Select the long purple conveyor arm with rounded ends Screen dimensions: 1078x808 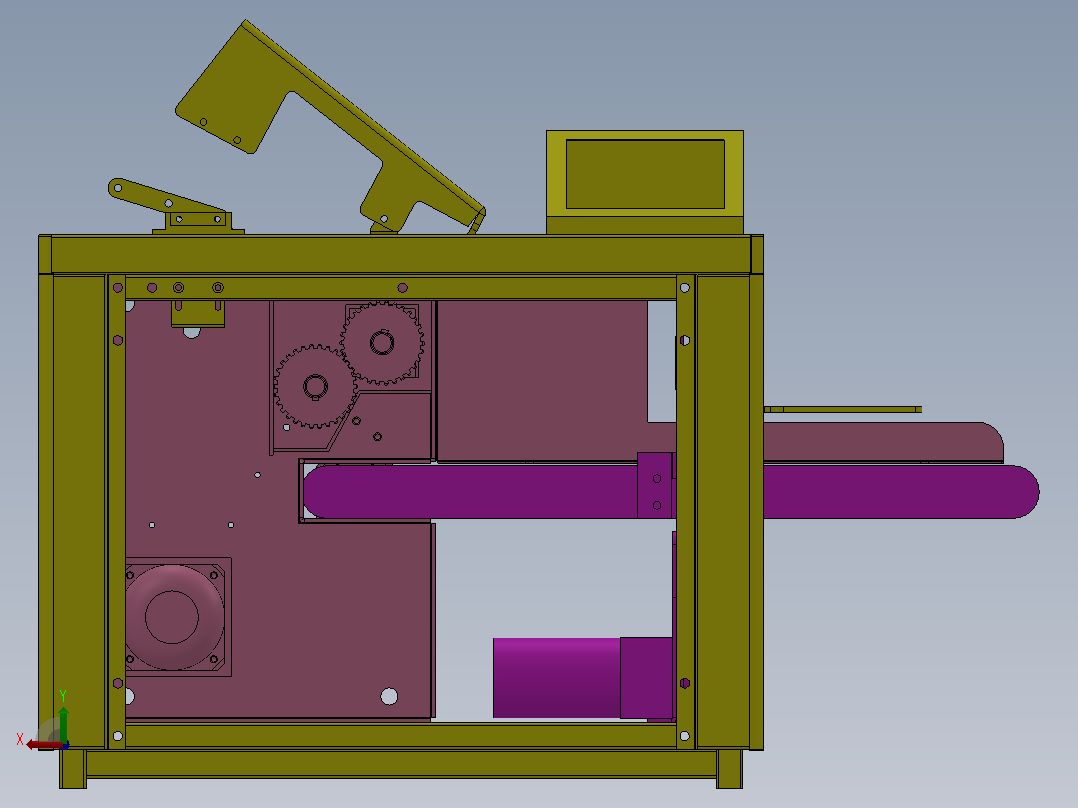pyautogui.click(x=671, y=492)
